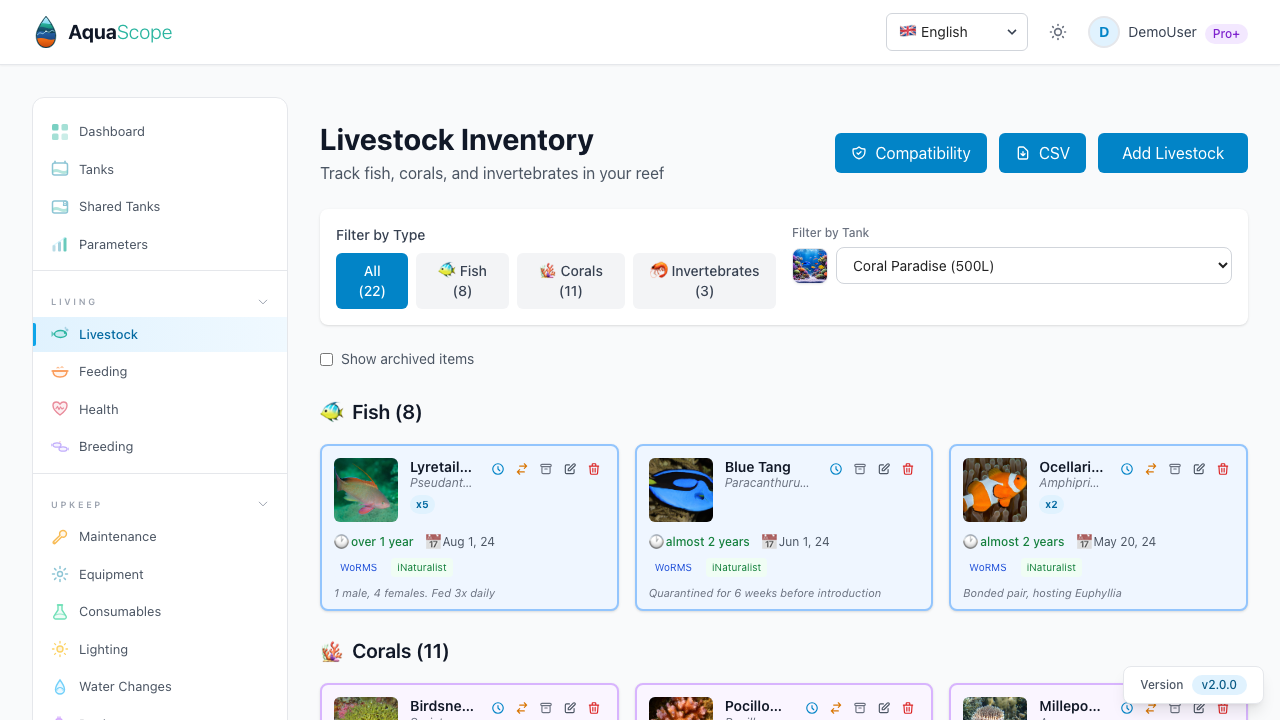Screen dimensions: 1280x720
Task: Expand the UPKEEP sidebar section
Action: tap(262, 504)
